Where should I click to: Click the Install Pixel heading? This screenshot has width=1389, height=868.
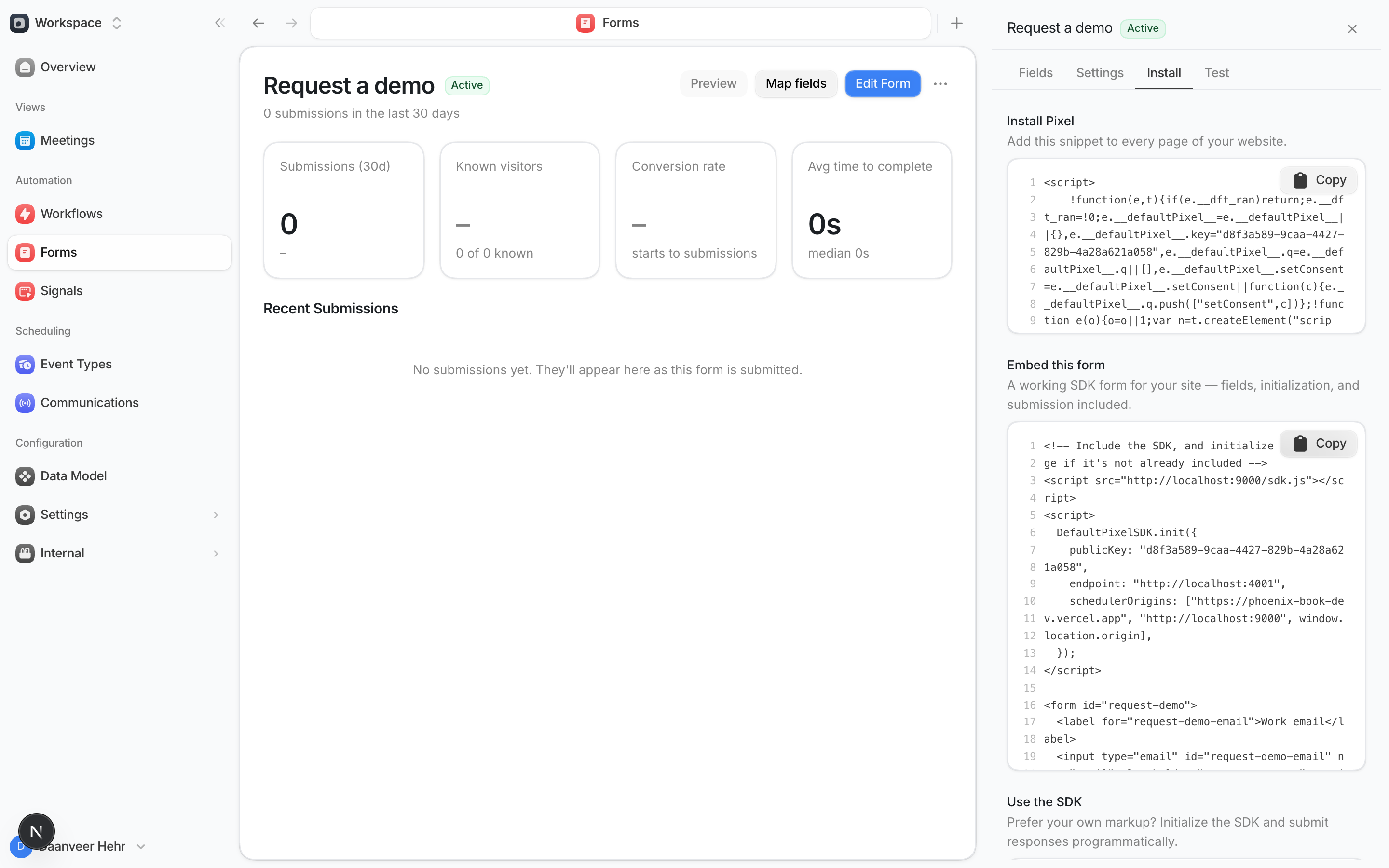click(x=1040, y=121)
